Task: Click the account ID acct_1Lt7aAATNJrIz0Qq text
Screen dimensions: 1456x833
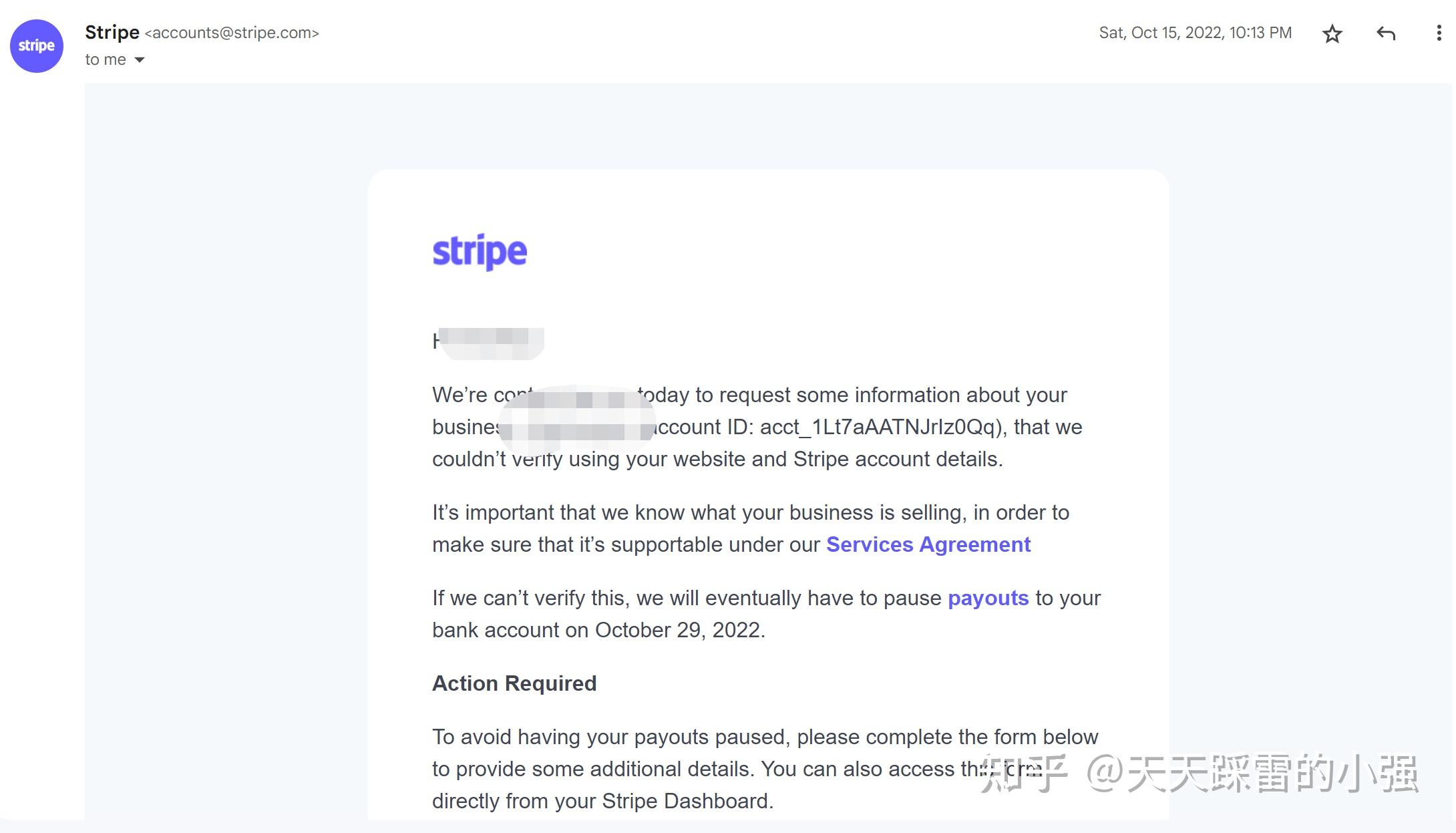Action: pyautogui.click(x=878, y=427)
